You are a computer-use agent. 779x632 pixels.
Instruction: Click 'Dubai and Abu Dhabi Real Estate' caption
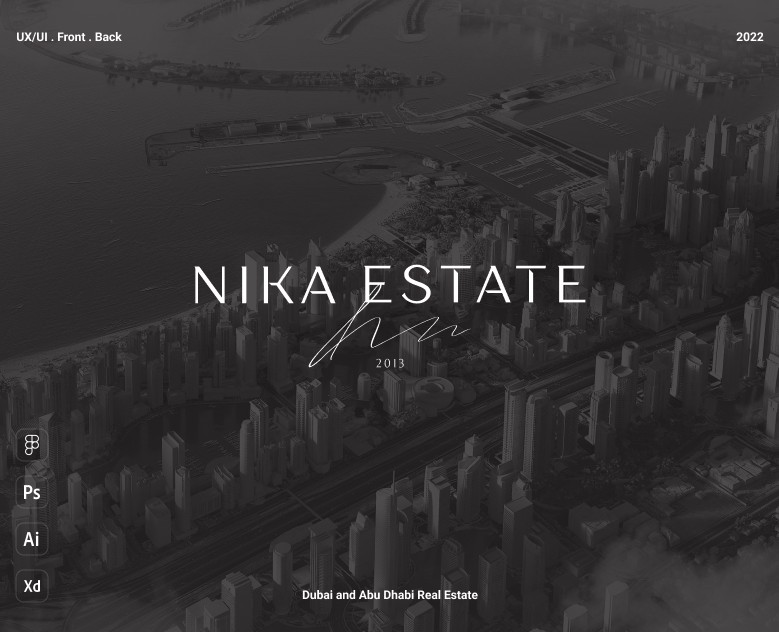coord(390,595)
